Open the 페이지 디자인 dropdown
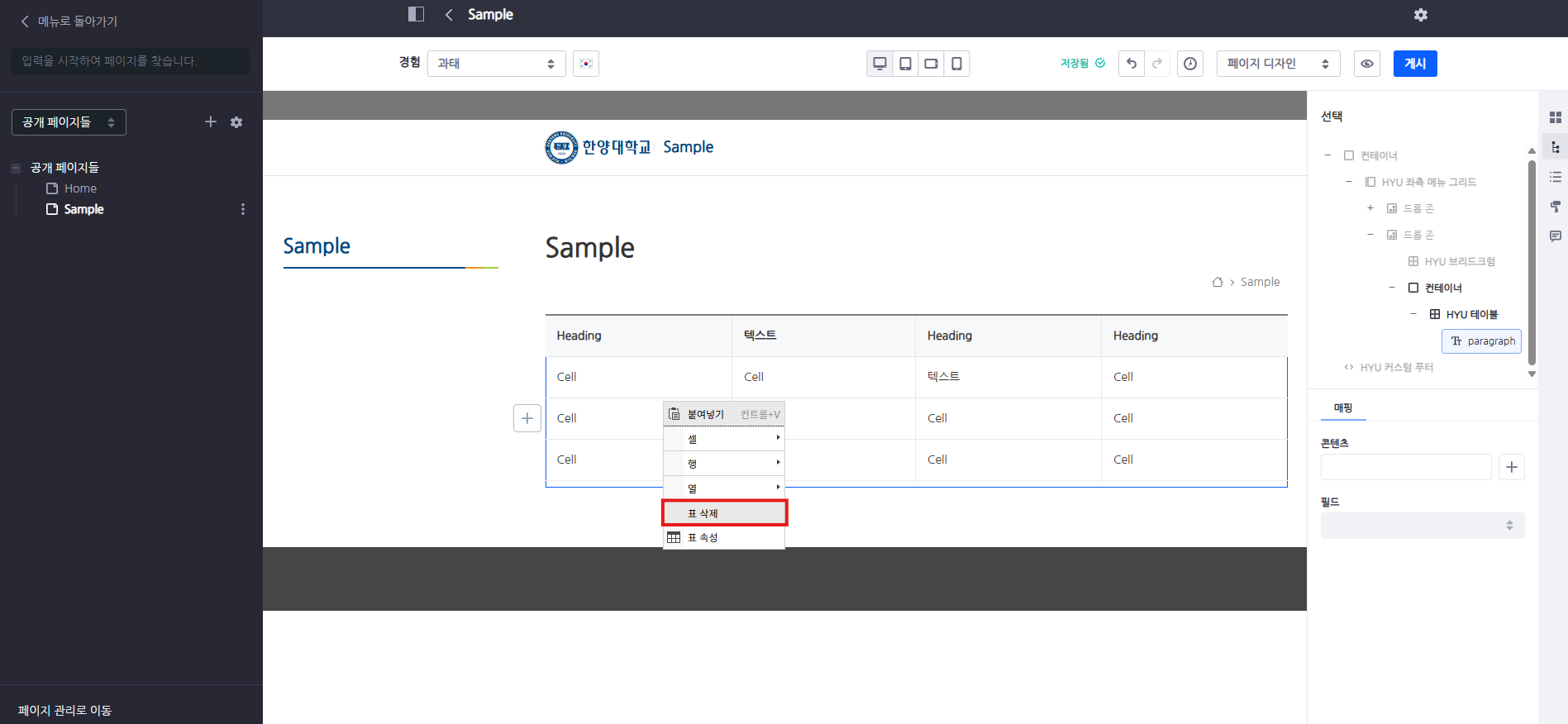This screenshot has height=724, width=1568. (x=1277, y=64)
